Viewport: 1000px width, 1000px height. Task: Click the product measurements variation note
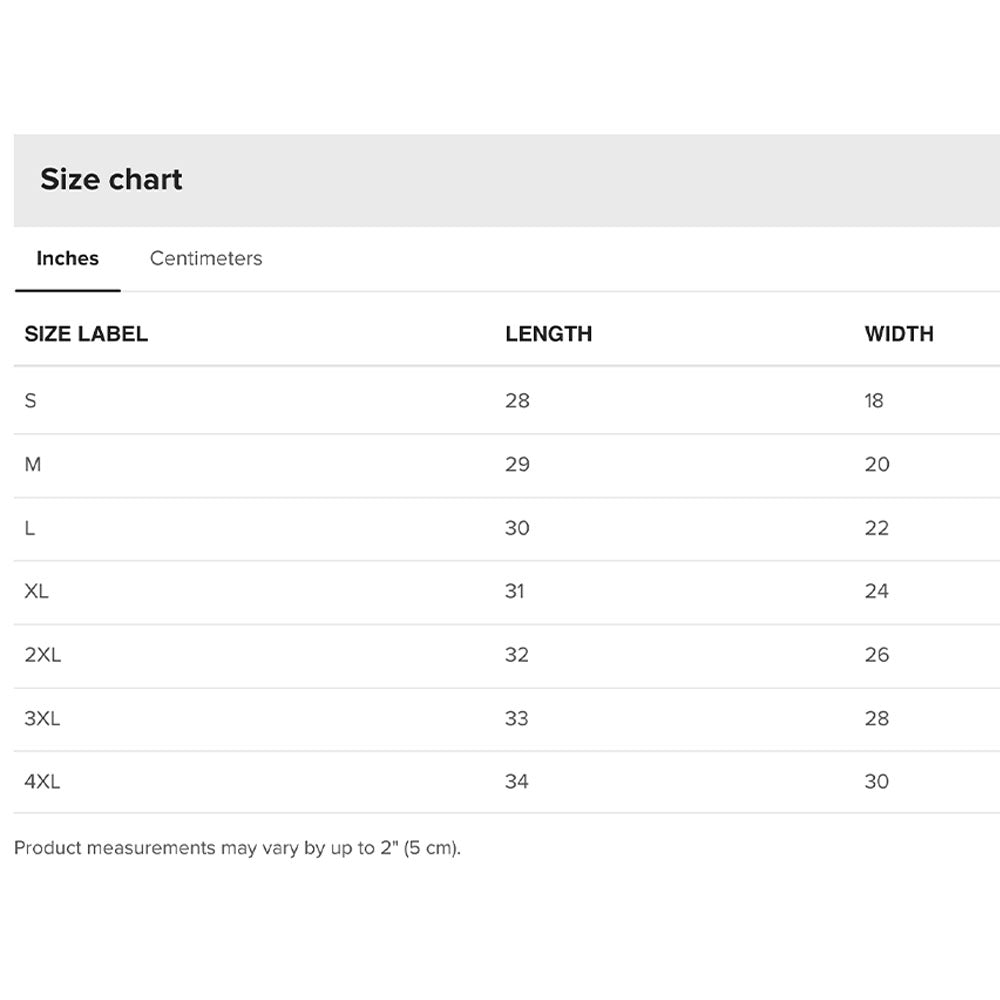pyautogui.click(x=237, y=848)
